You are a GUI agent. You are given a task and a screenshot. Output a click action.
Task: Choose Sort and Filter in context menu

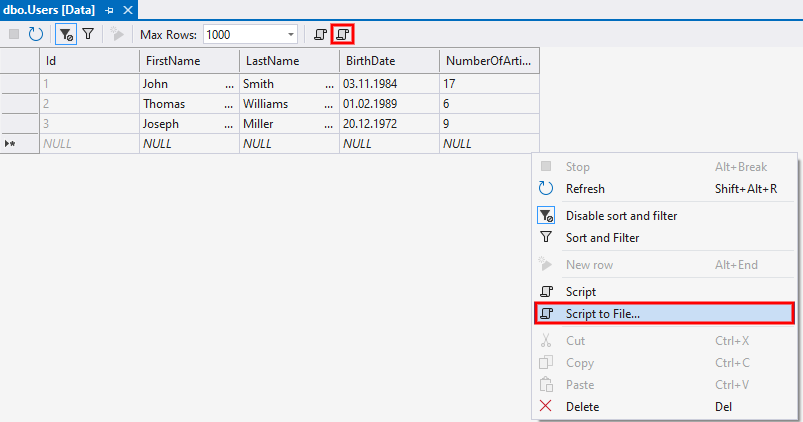pos(664,238)
